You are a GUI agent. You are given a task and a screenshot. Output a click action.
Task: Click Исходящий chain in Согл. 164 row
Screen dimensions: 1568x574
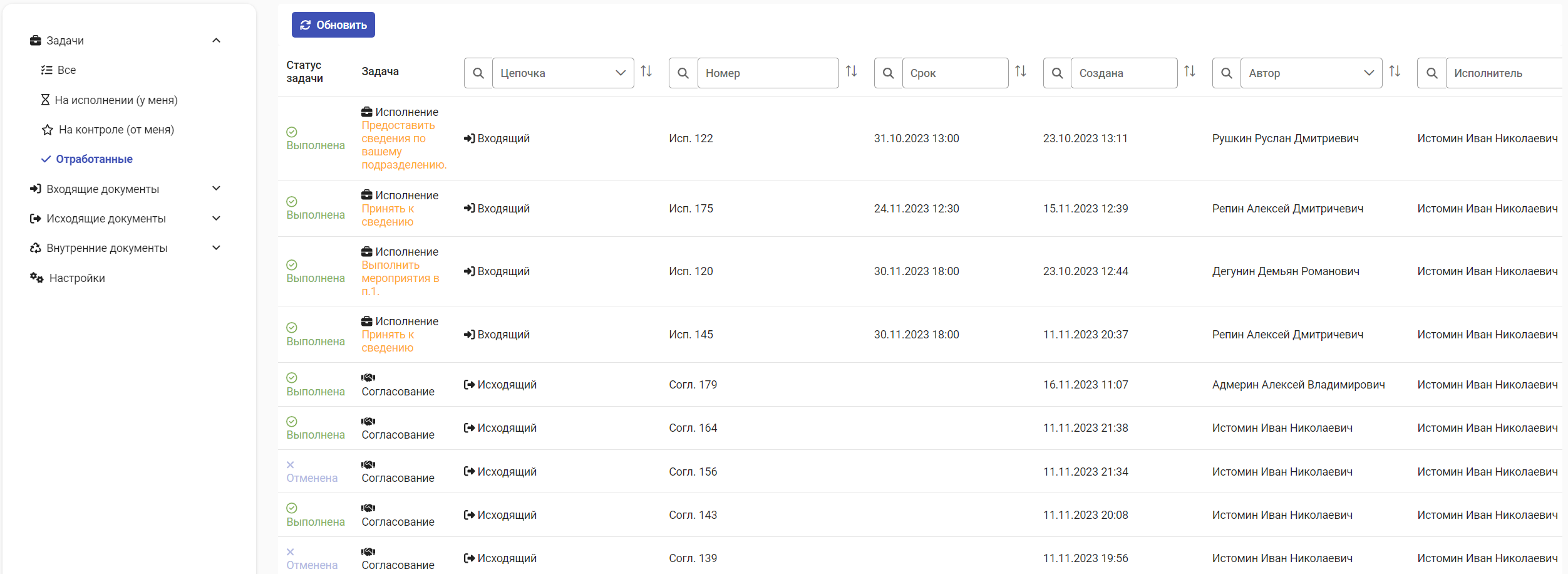pyautogui.click(x=500, y=428)
